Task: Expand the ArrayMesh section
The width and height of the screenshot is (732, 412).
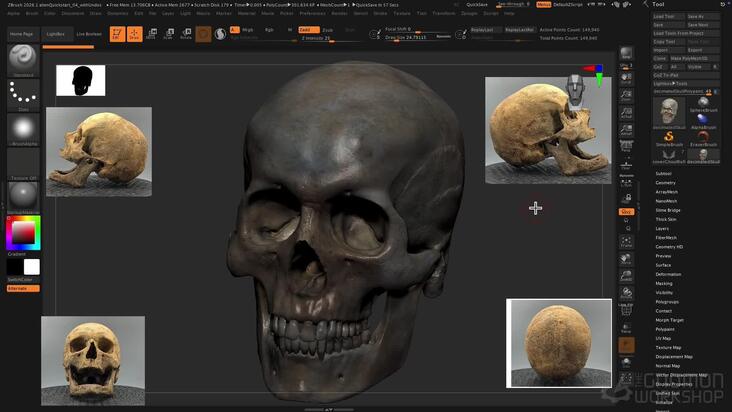Action: click(x=667, y=192)
